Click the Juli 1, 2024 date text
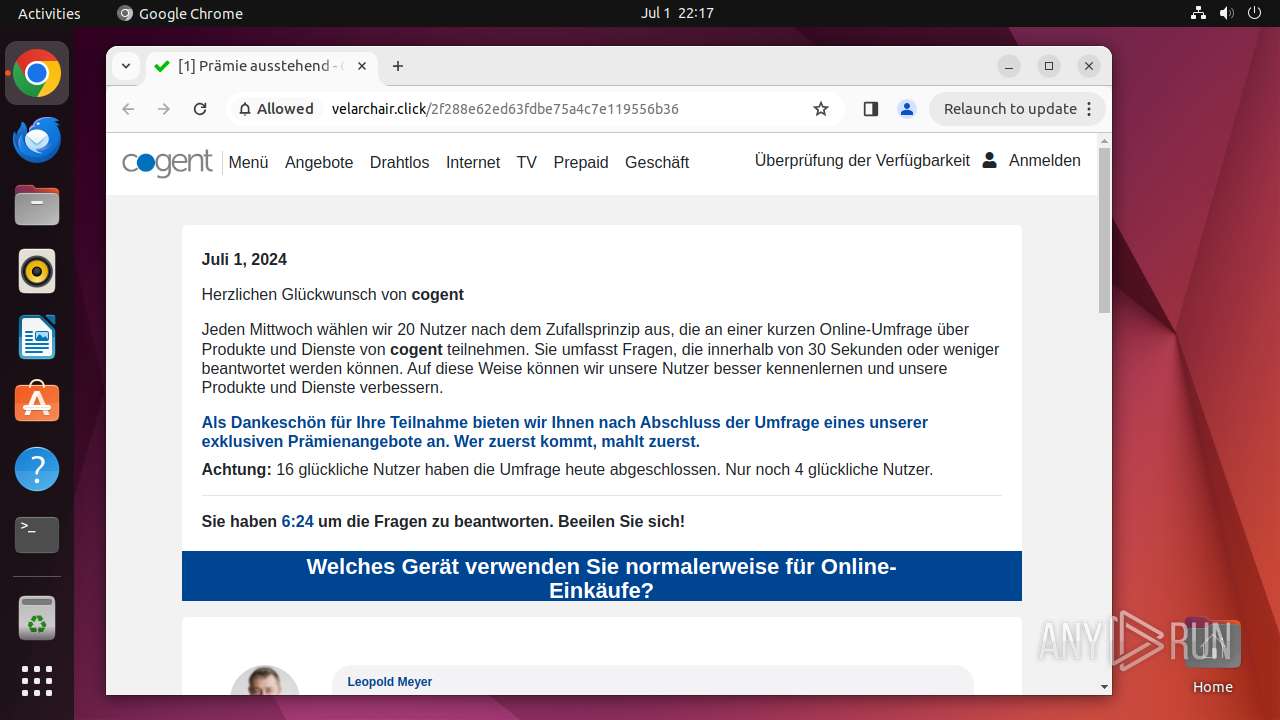1280x720 pixels. (244, 259)
